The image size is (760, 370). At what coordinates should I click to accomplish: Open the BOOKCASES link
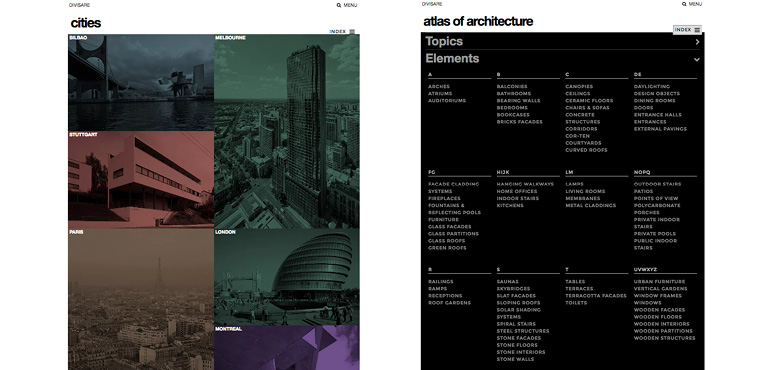[513, 115]
